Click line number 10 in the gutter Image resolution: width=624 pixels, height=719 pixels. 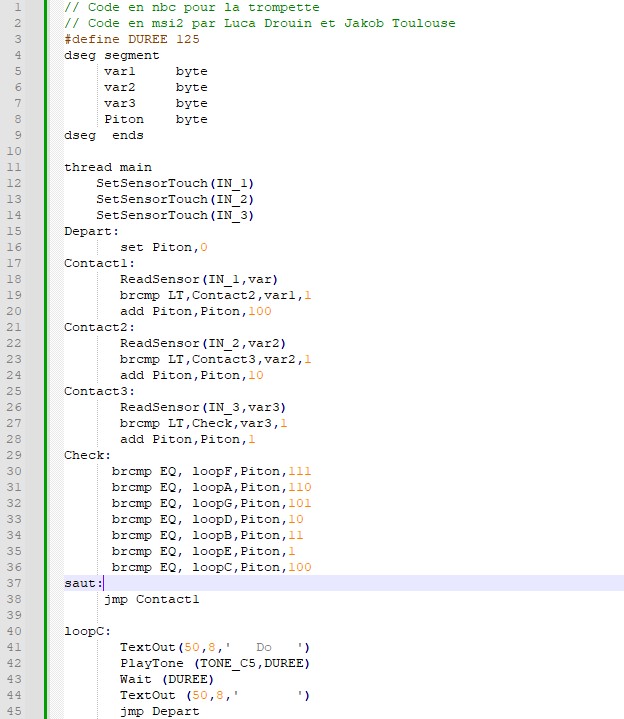point(14,151)
